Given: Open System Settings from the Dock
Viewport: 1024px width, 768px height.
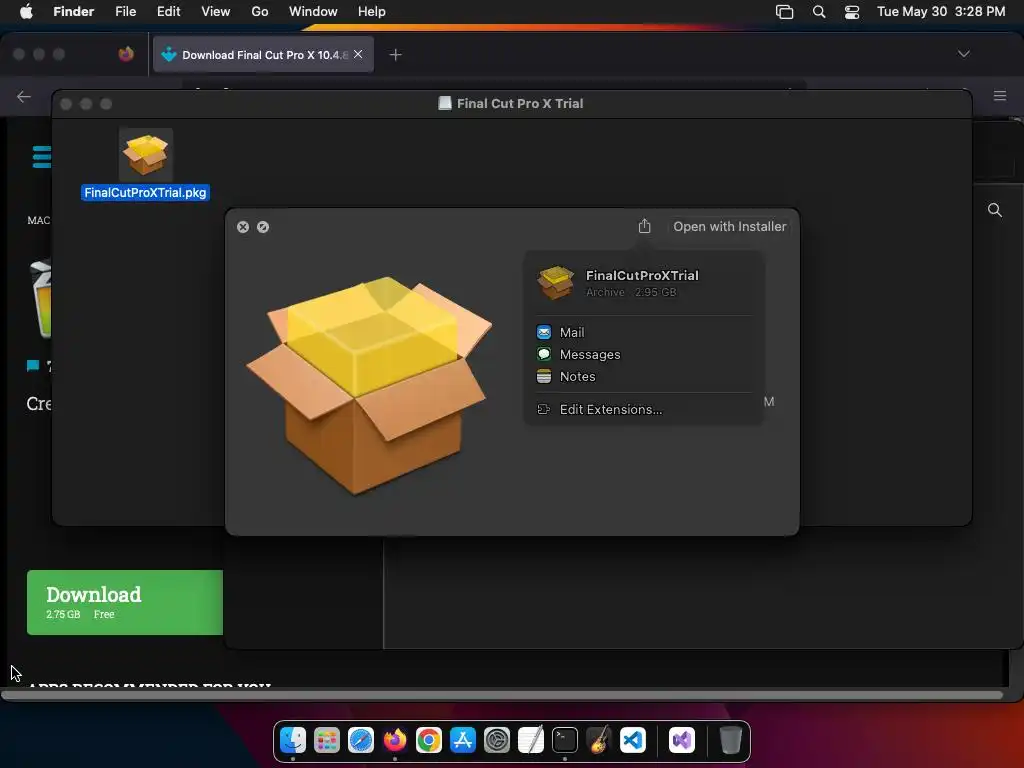Looking at the screenshot, I should (x=496, y=741).
